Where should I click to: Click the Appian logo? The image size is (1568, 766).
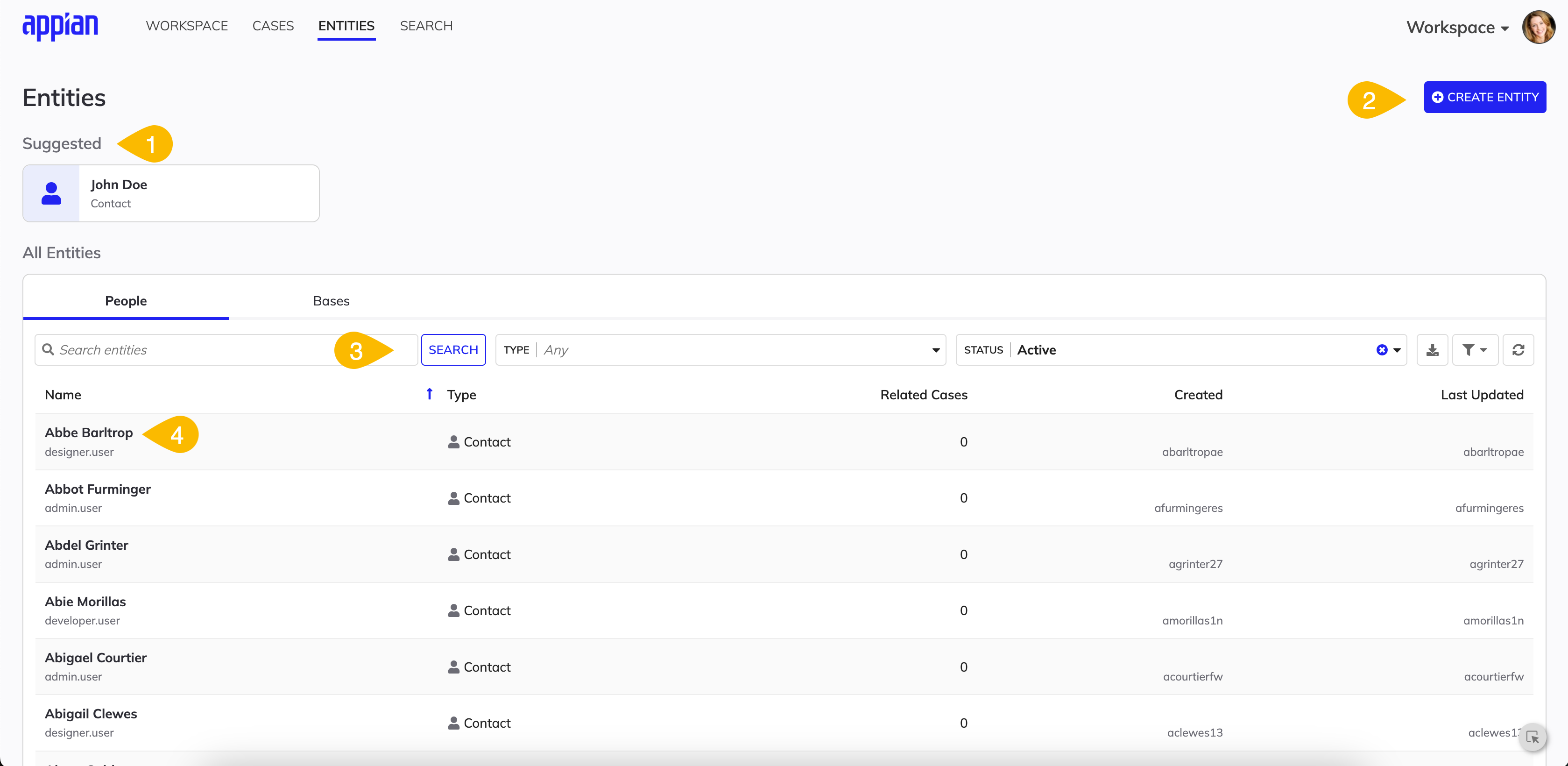[60, 26]
